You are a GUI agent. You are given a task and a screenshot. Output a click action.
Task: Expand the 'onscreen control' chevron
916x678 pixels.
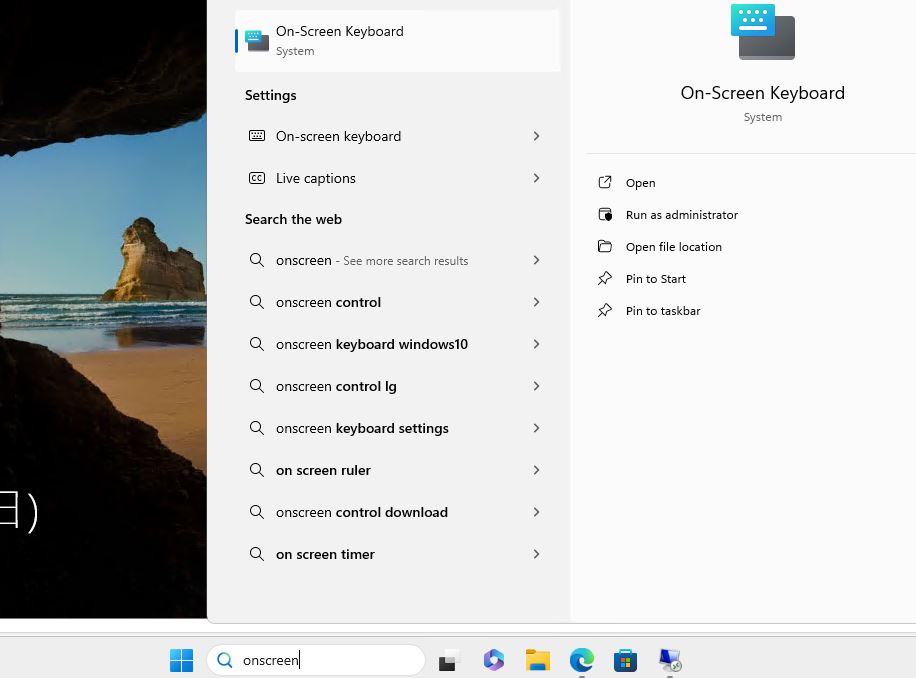536,302
